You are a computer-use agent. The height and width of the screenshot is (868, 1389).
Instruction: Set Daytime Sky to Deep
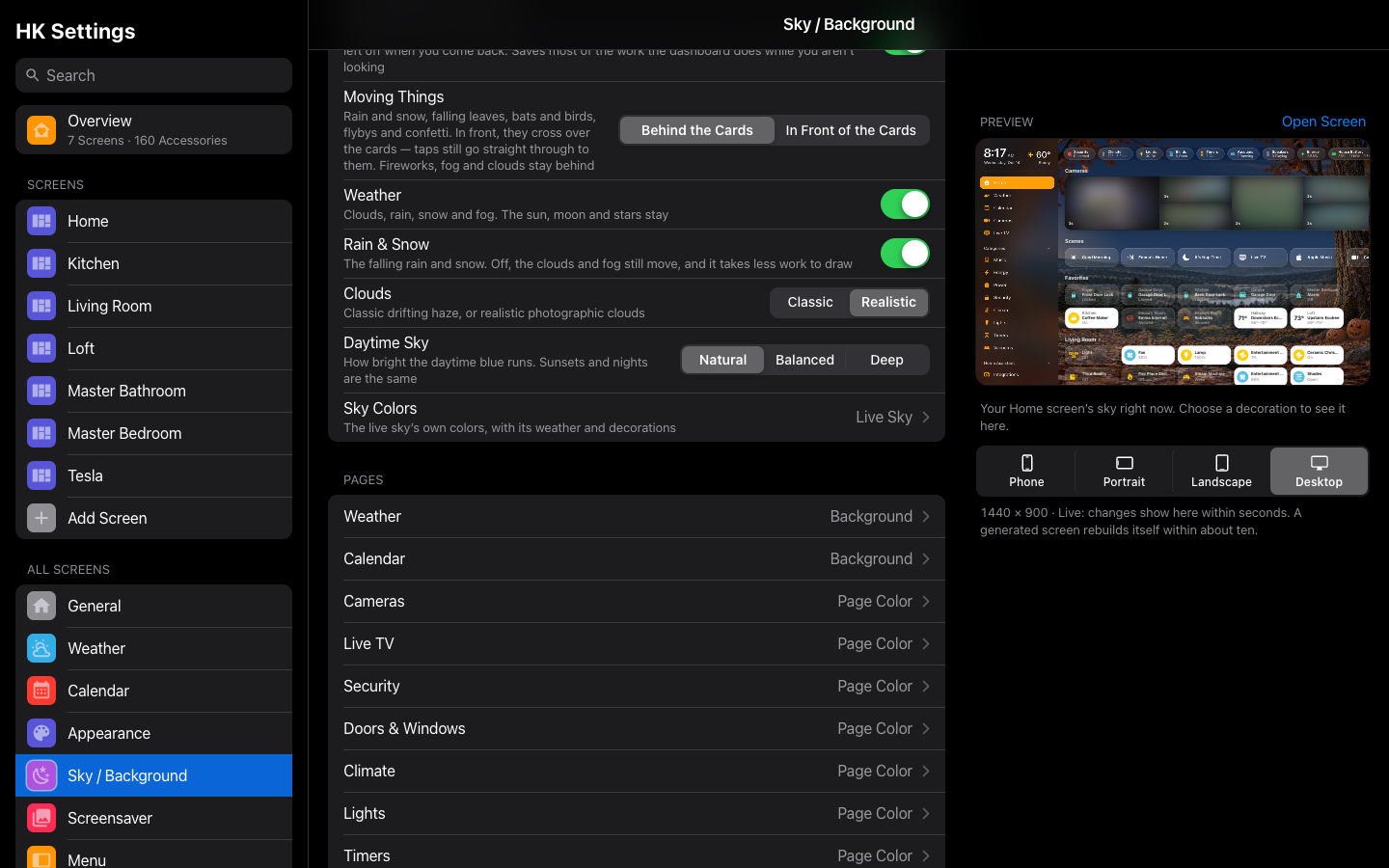[x=887, y=360]
